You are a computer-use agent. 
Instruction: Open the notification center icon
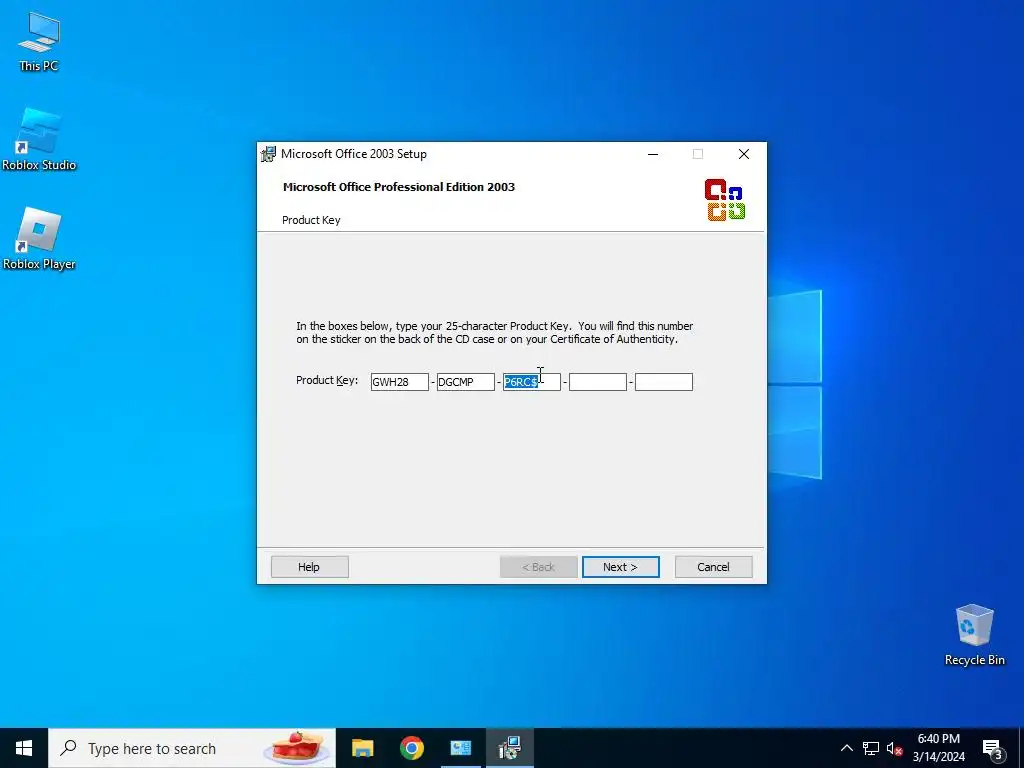click(x=993, y=748)
